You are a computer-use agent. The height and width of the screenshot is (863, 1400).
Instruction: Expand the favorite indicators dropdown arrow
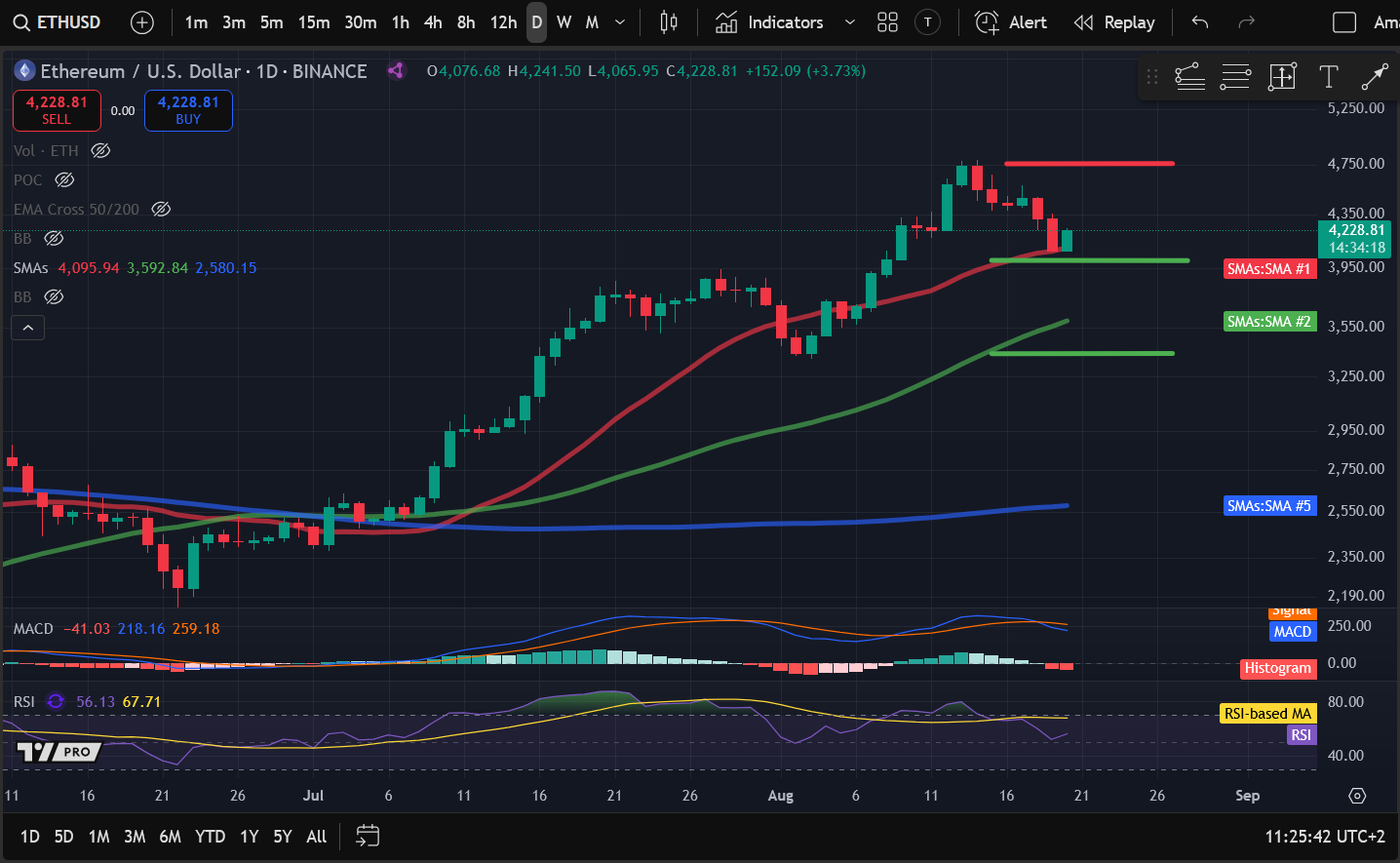(x=850, y=22)
